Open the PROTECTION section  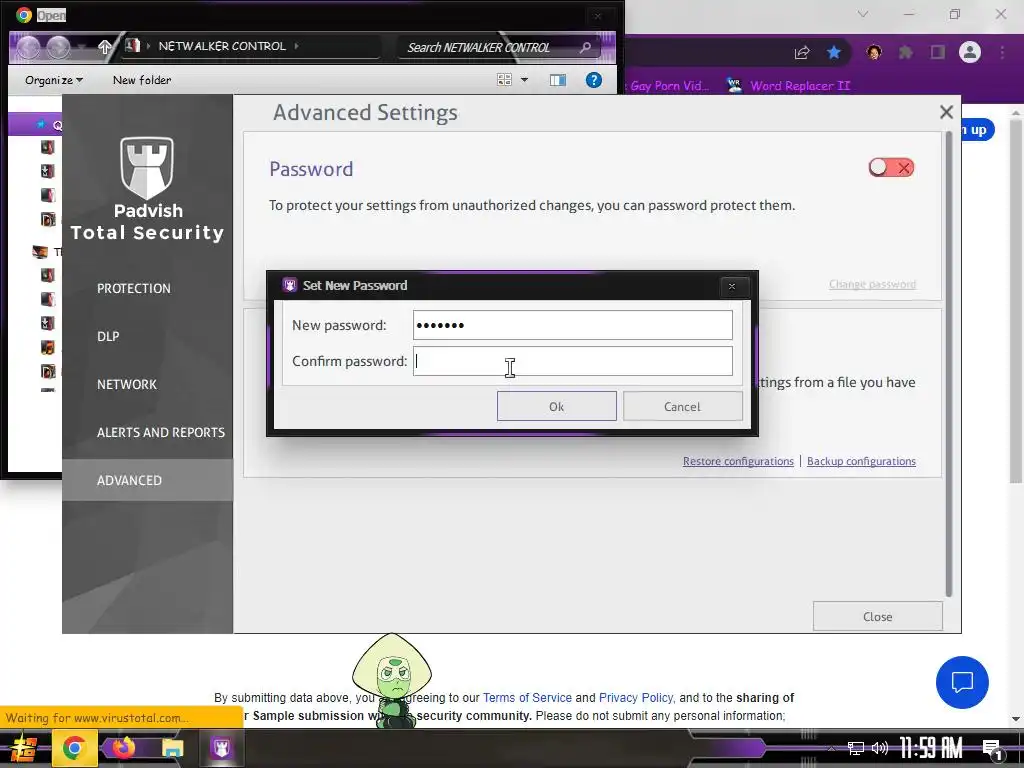coord(134,288)
